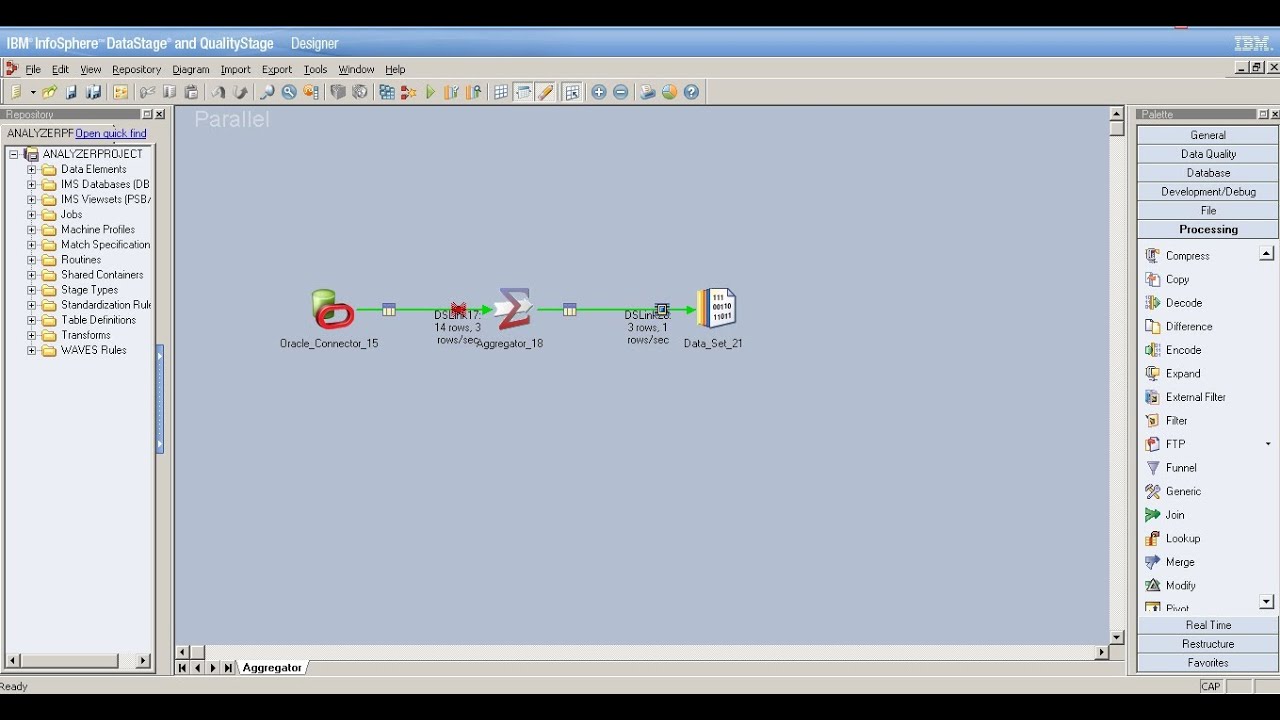Screen dimensions: 1280x720
Task: Select the WAVES Rules folder
Action: click(x=93, y=350)
